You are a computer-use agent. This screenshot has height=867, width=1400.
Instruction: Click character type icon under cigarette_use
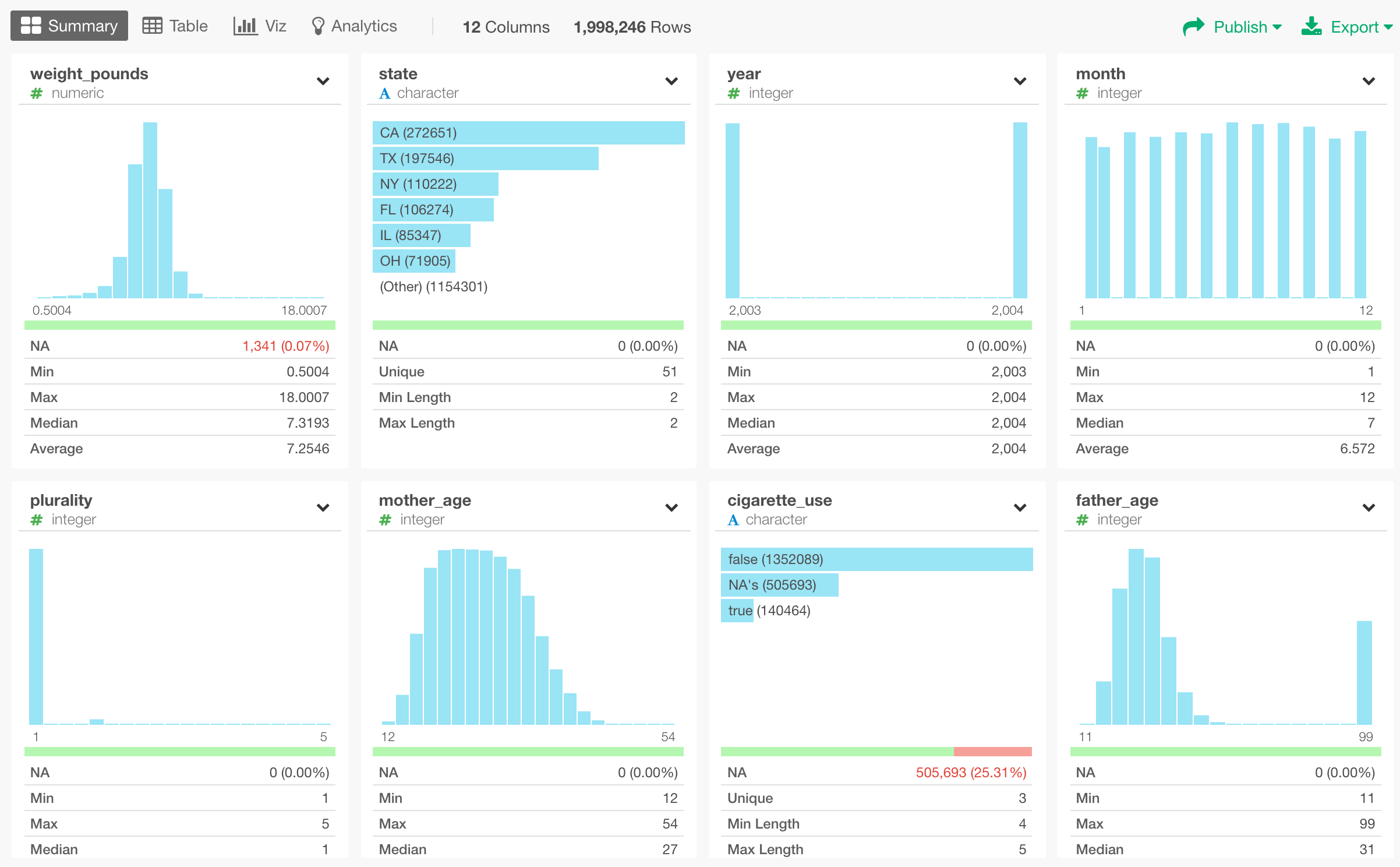pyautogui.click(x=733, y=520)
